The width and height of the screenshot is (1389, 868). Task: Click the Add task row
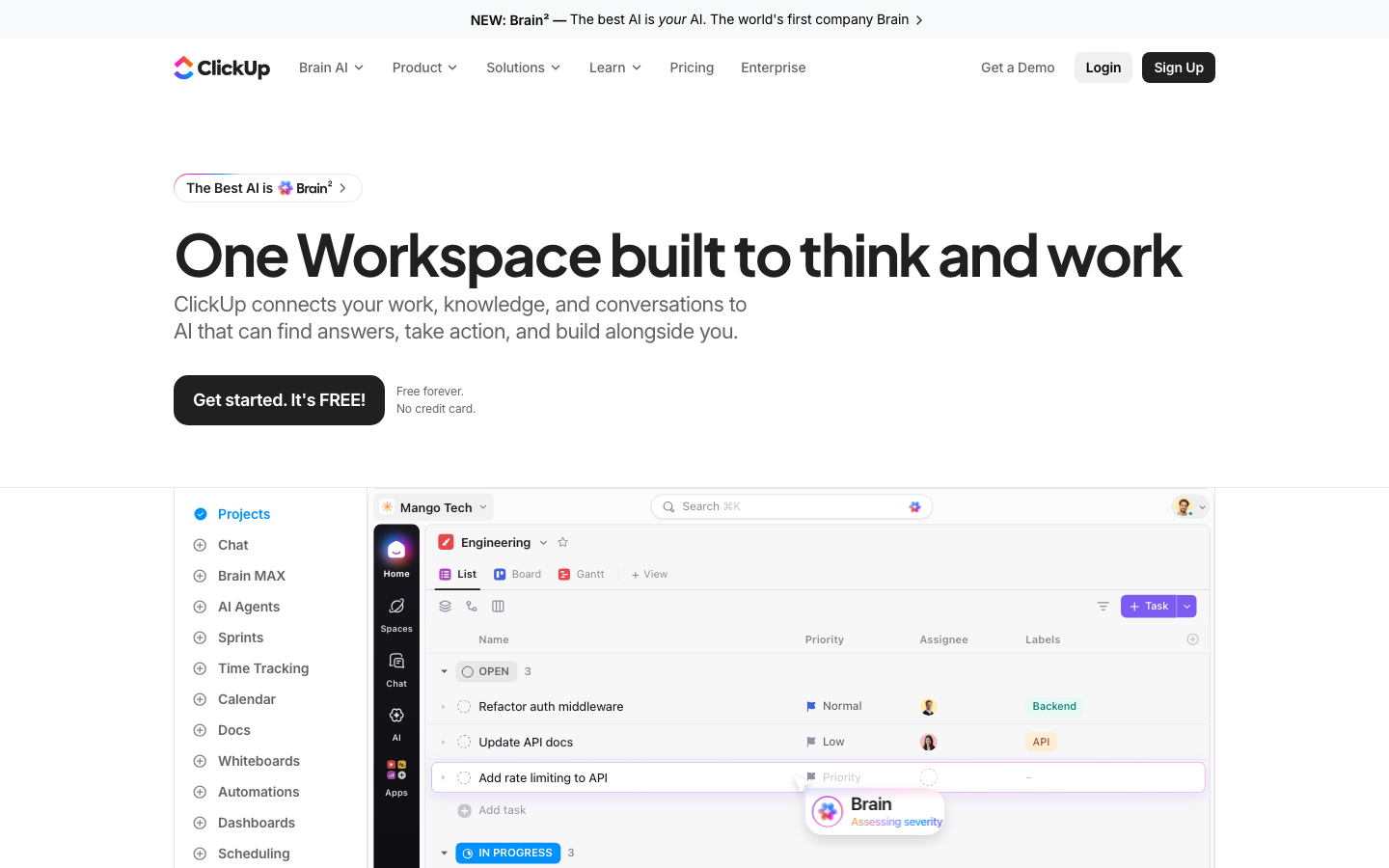click(493, 810)
